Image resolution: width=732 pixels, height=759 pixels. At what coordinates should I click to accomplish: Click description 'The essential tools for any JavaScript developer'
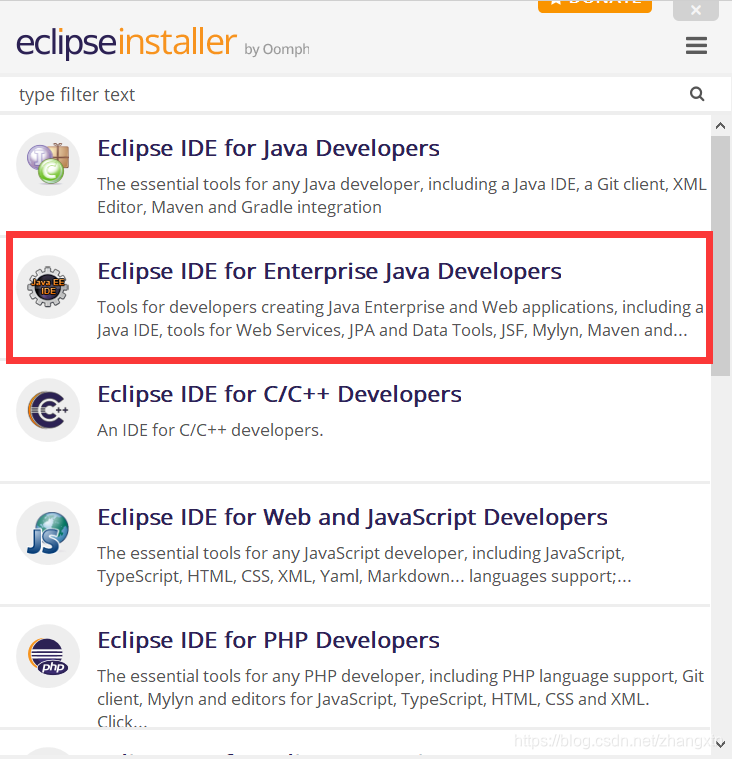(x=364, y=564)
